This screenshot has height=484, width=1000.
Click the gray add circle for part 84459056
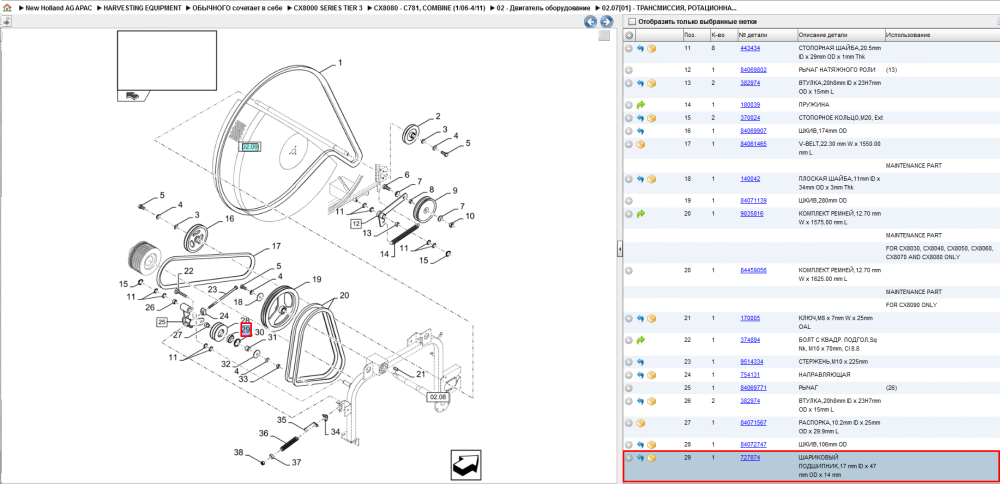[x=629, y=270]
